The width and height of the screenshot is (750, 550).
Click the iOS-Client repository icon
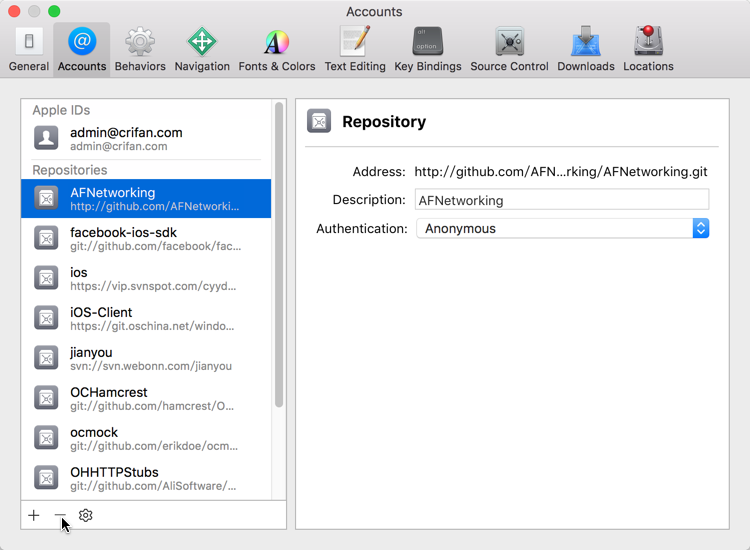click(46, 318)
